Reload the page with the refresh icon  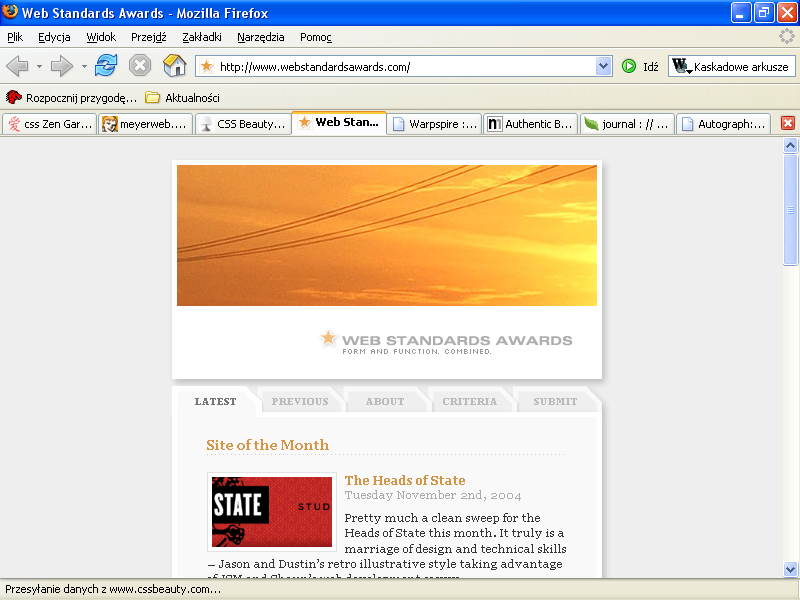point(106,66)
